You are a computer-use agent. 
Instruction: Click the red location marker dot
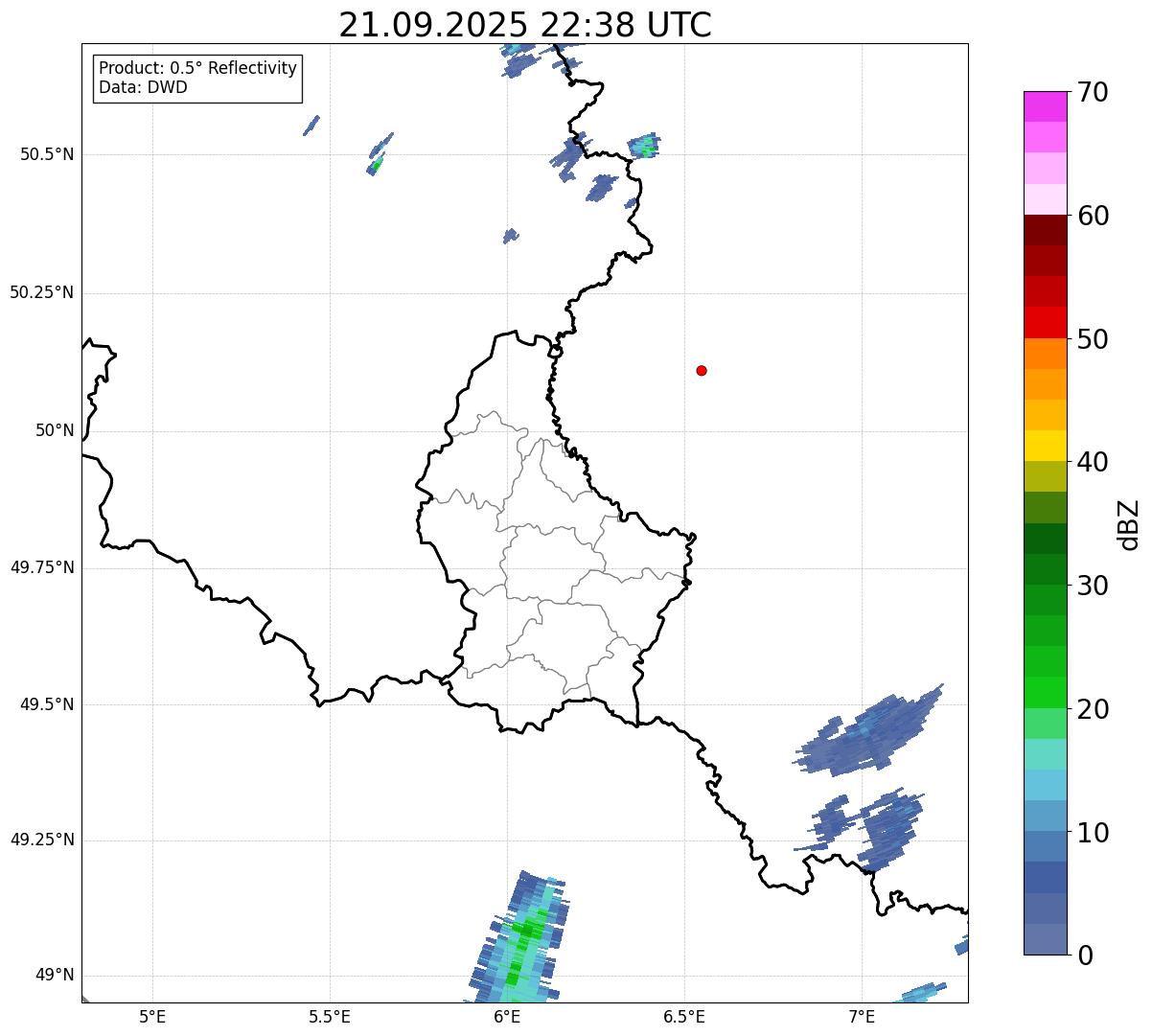click(702, 370)
